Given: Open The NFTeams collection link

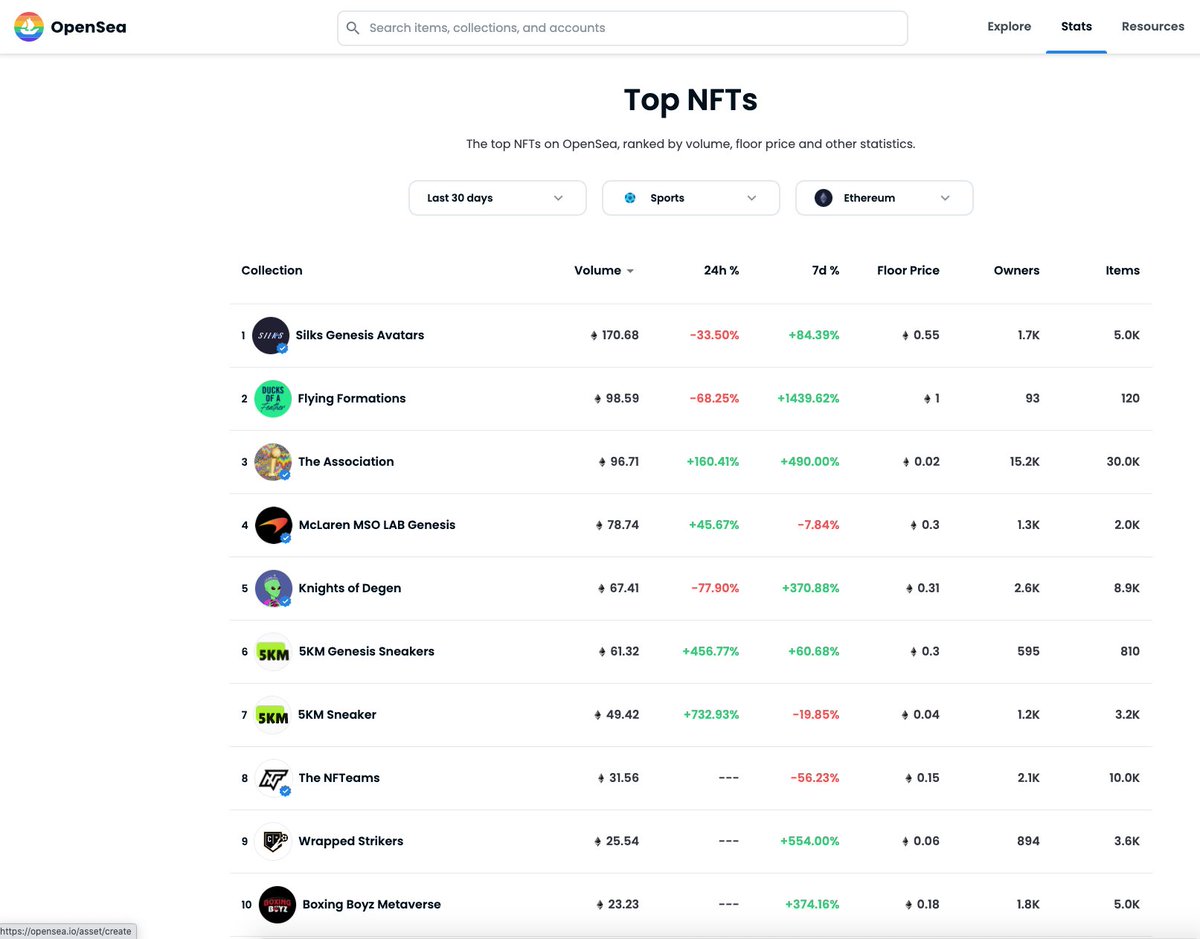Looking at the screenshot, I should coord(339,777).
